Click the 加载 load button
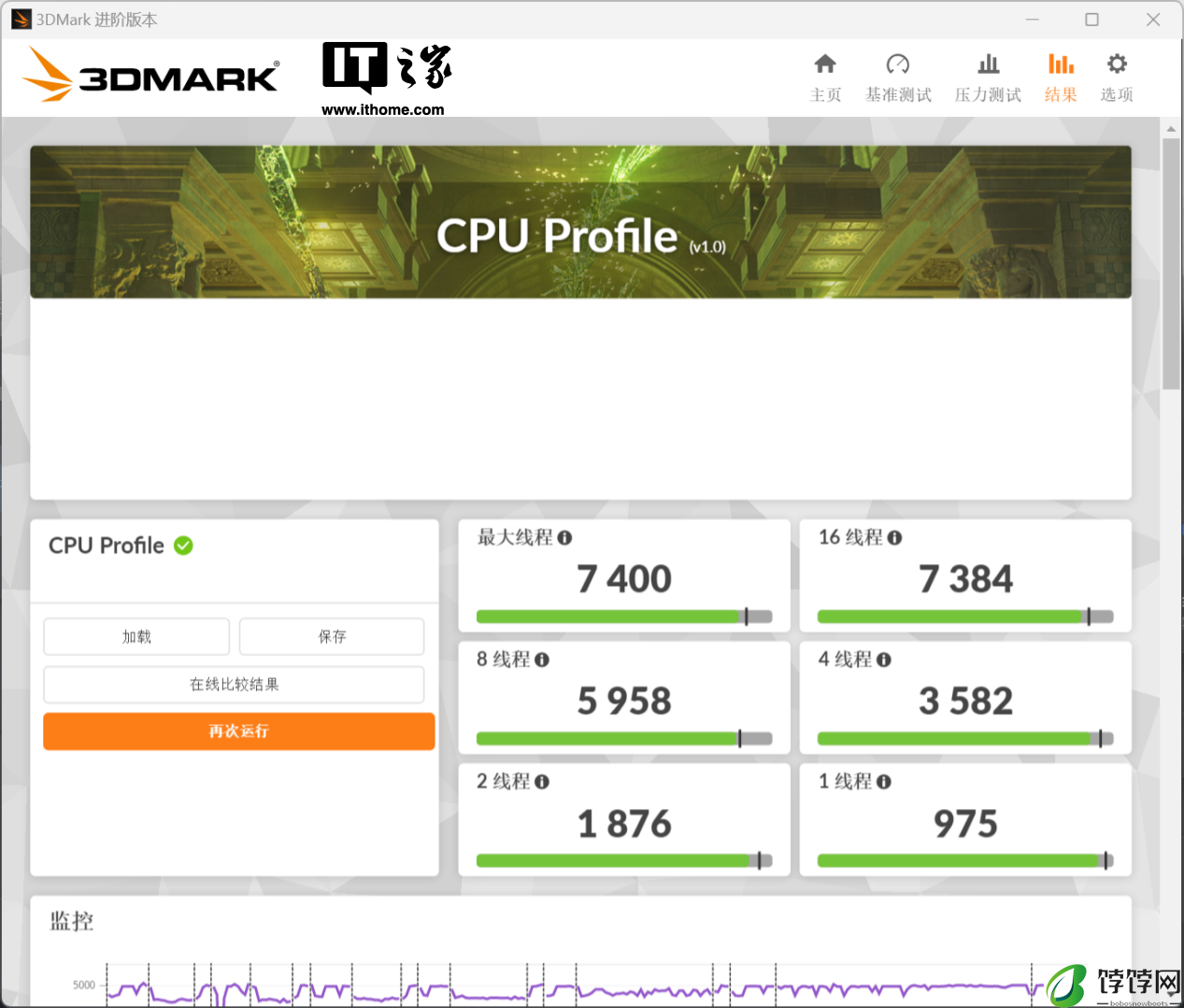1184x1008 pixels. (x=136, y=636)
